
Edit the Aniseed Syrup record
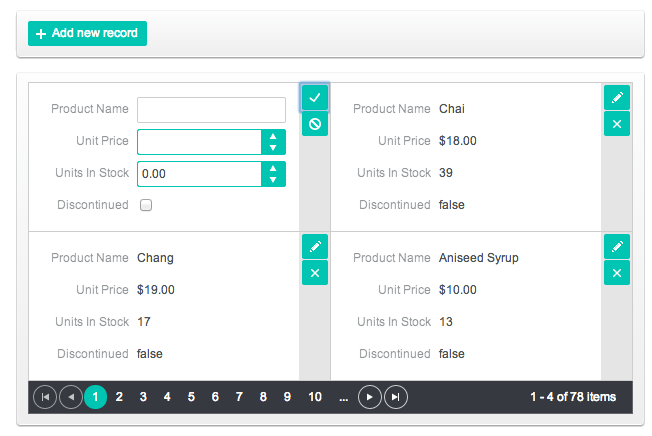click(617, 246)
